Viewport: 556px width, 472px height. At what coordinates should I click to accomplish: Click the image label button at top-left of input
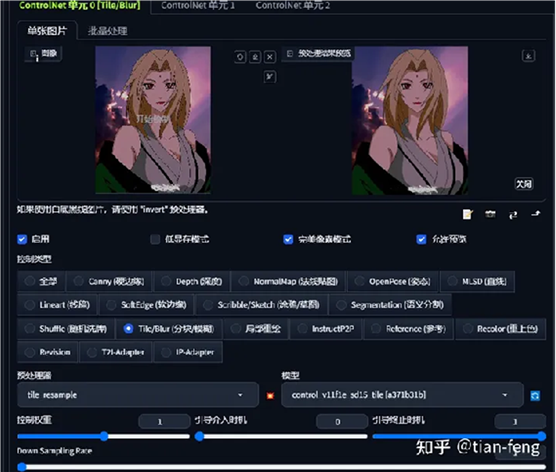44,54
